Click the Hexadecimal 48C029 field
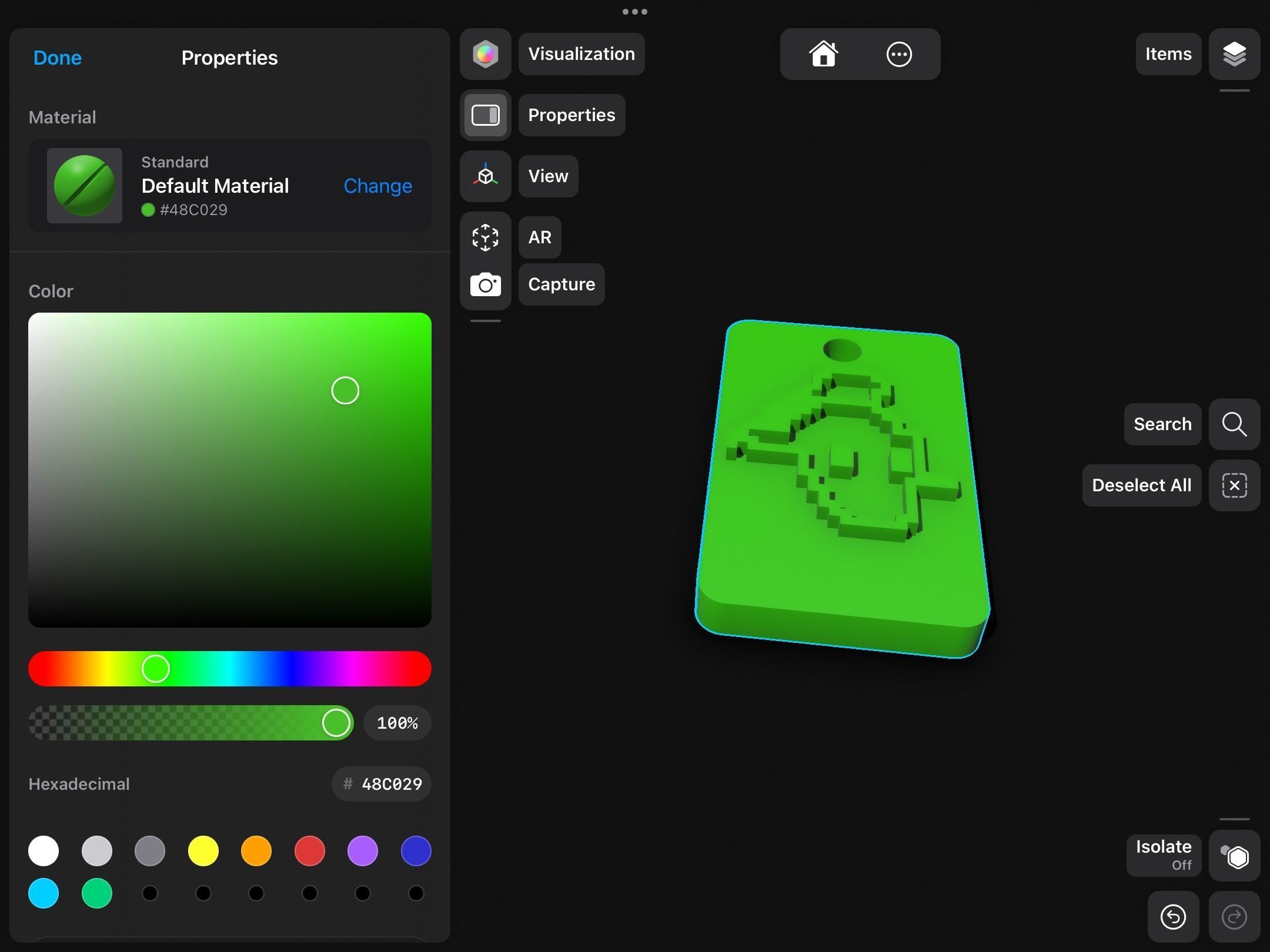 click(382, 784)
